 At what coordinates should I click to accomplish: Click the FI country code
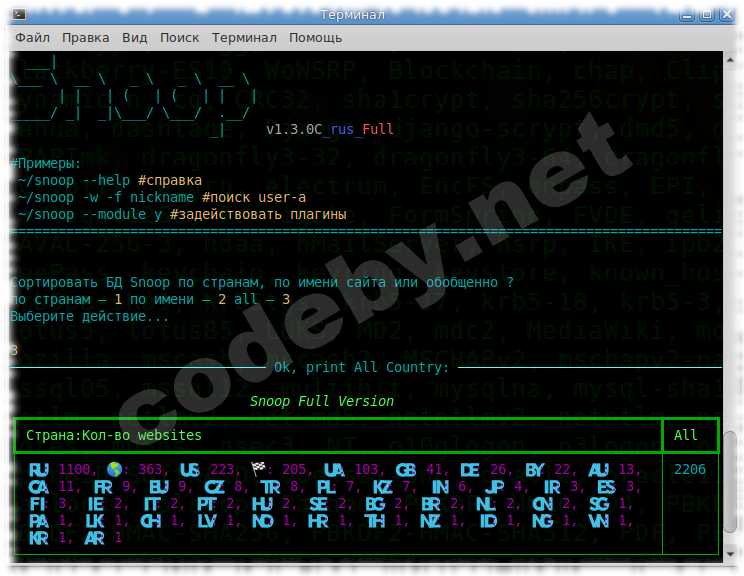pos(37,504)
